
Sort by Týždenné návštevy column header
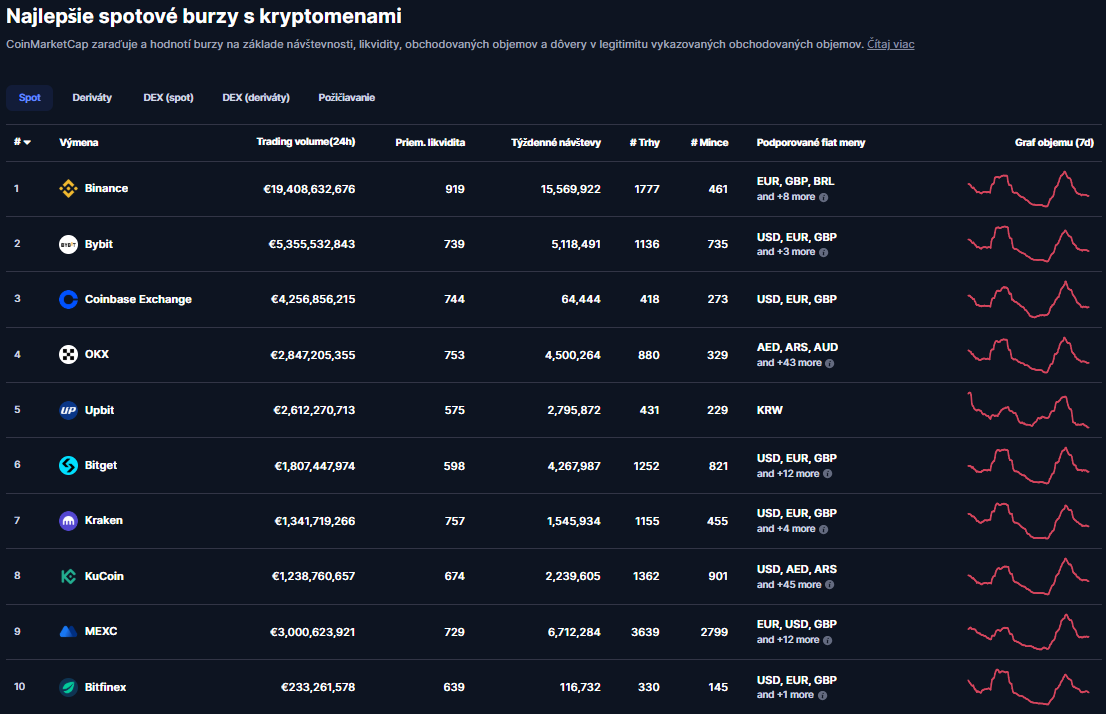click(555, 143)
